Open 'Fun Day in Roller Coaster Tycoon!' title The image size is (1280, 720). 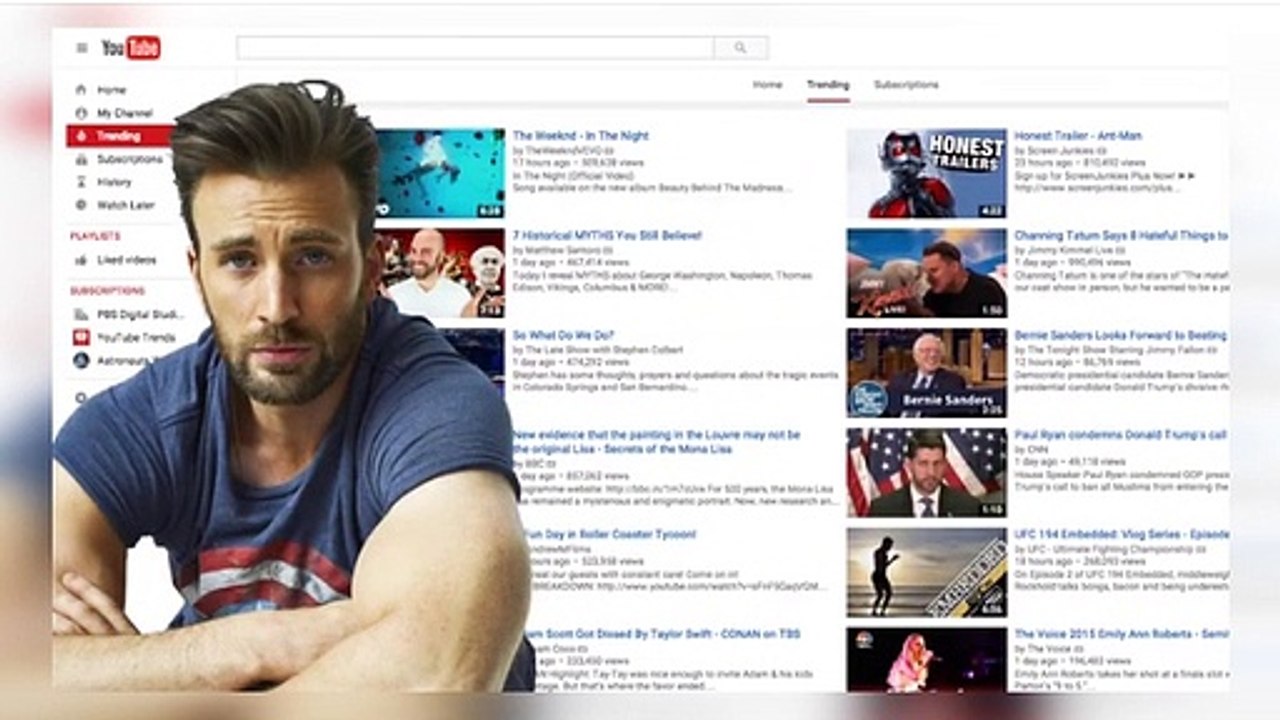610,535
